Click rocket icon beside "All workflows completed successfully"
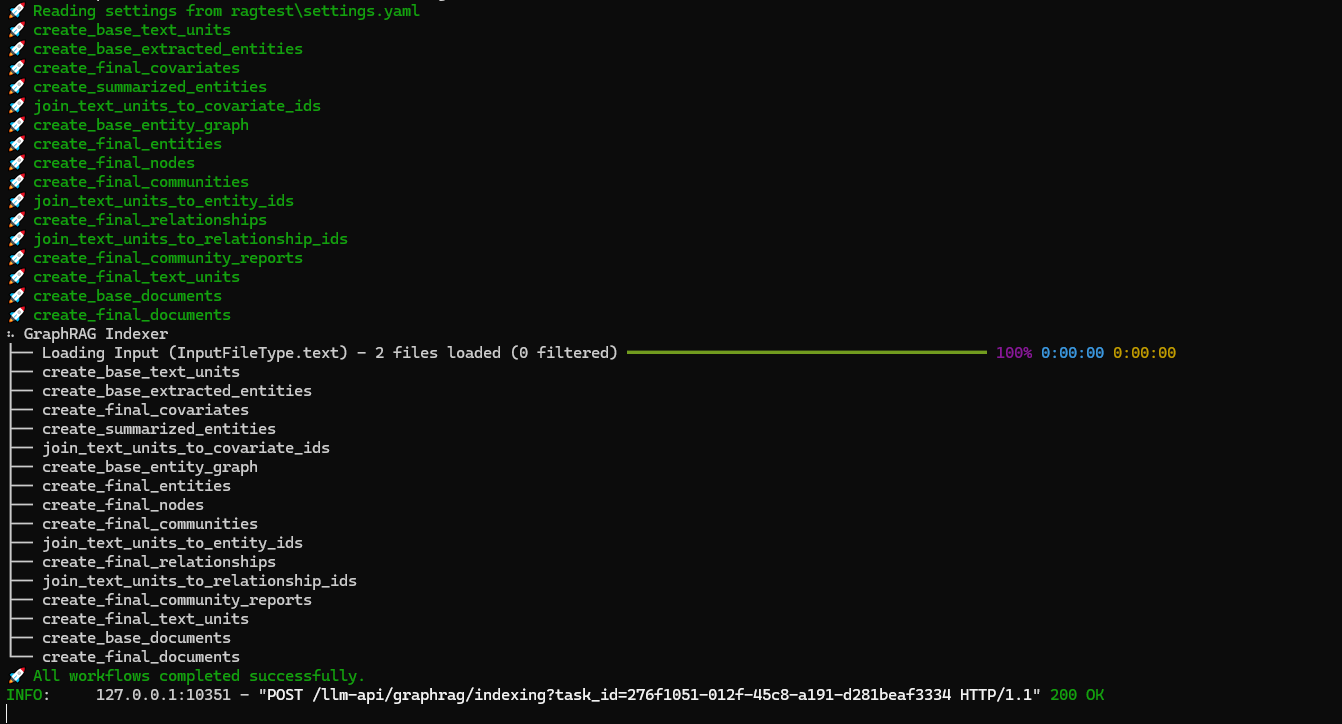 16,676
